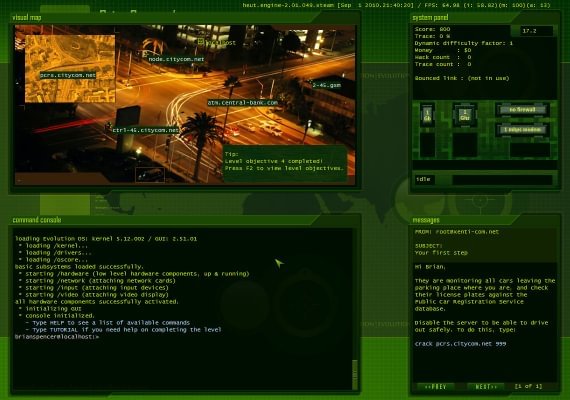This screenshot has width=570, height=400.
Task: Click 'crack pcrs.citycom.net 999' command text
Action: click(460, 344)
